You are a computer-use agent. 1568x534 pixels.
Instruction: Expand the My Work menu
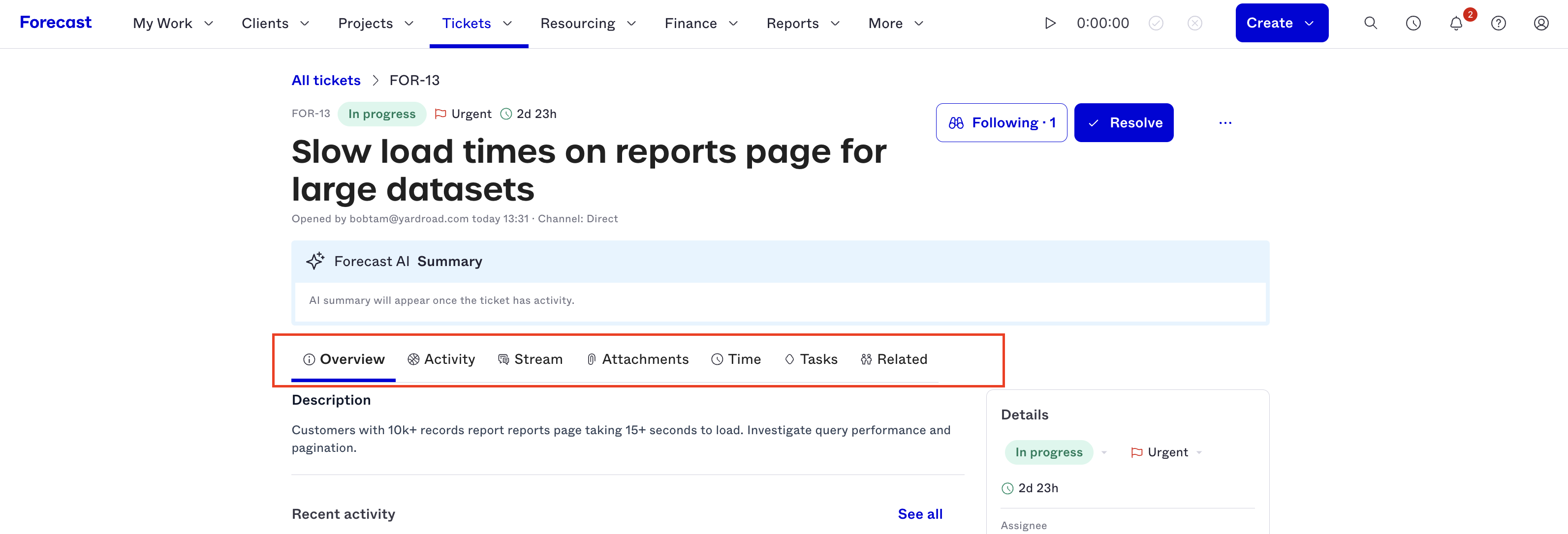pos(173,23)
